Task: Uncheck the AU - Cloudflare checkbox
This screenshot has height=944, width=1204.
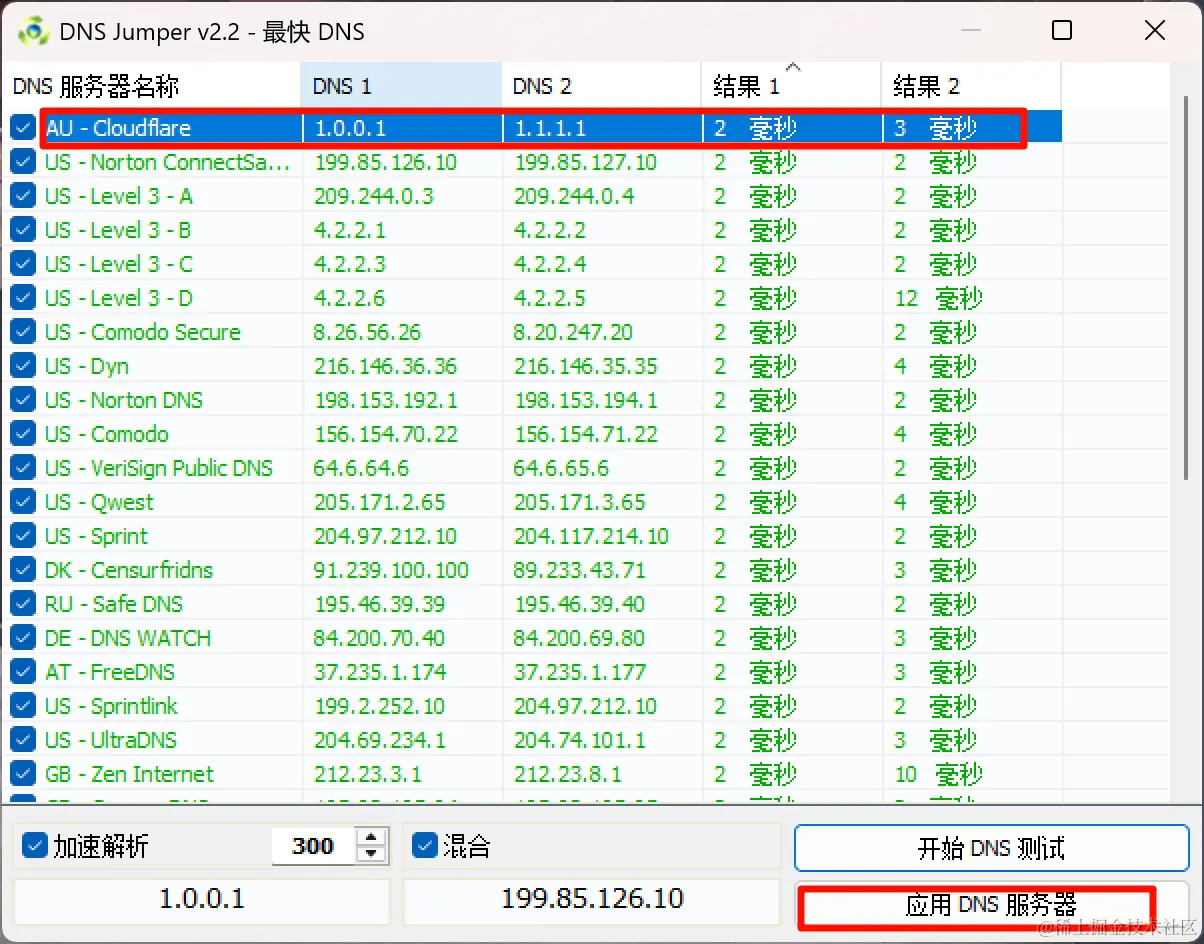Action: point(23,128)
